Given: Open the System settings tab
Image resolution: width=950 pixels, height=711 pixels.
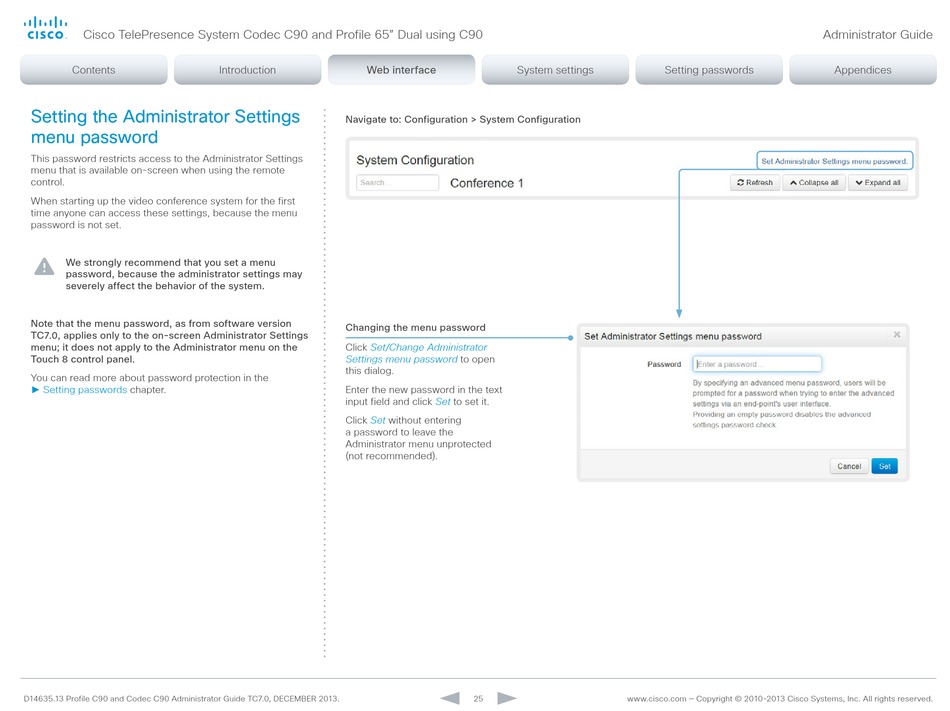Looking at the screenshot, I should [555, 70].
